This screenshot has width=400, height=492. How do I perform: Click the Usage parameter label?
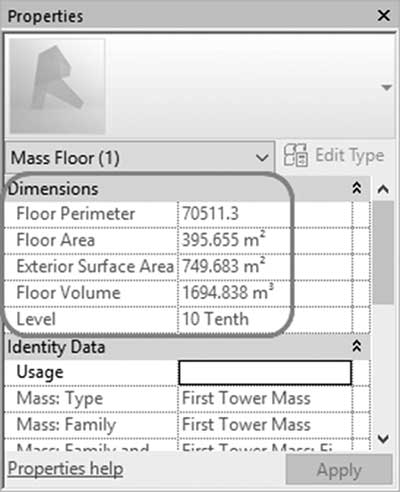pos(40,372)
